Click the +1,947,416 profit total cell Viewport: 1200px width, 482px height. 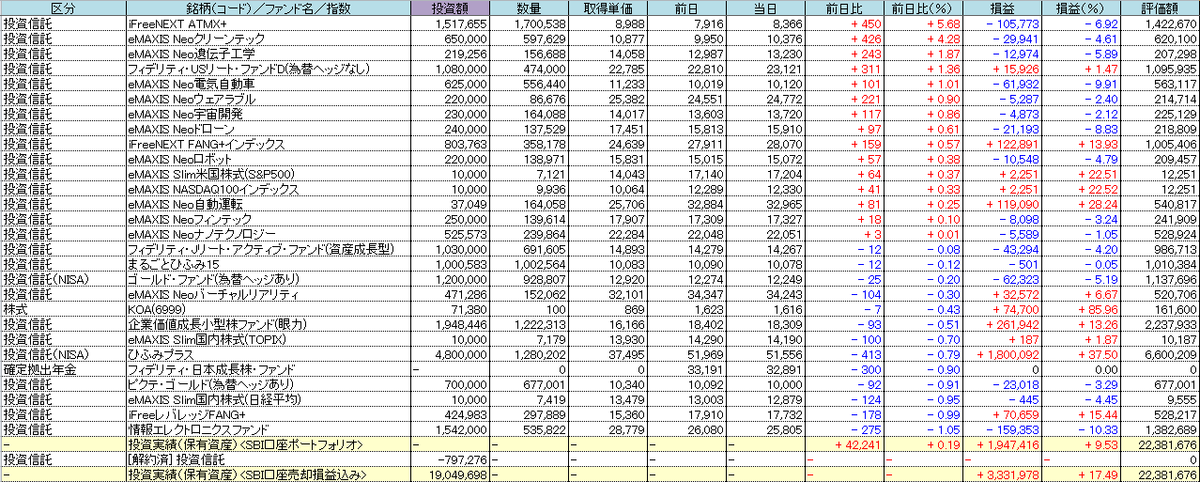point(1003,444)
